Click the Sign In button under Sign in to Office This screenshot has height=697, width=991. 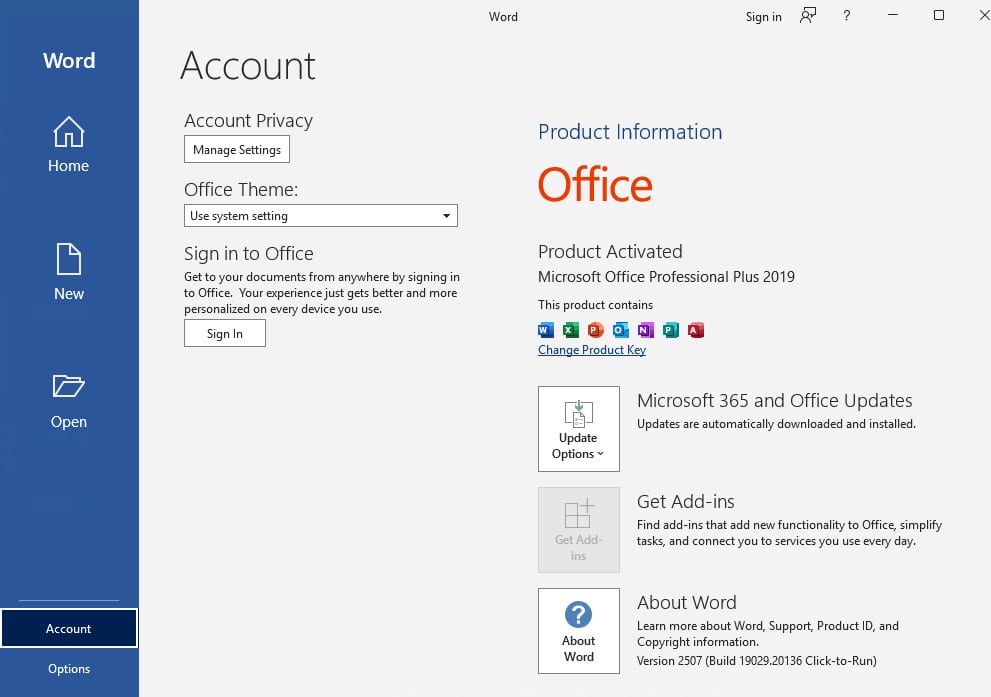coord(224,333)
